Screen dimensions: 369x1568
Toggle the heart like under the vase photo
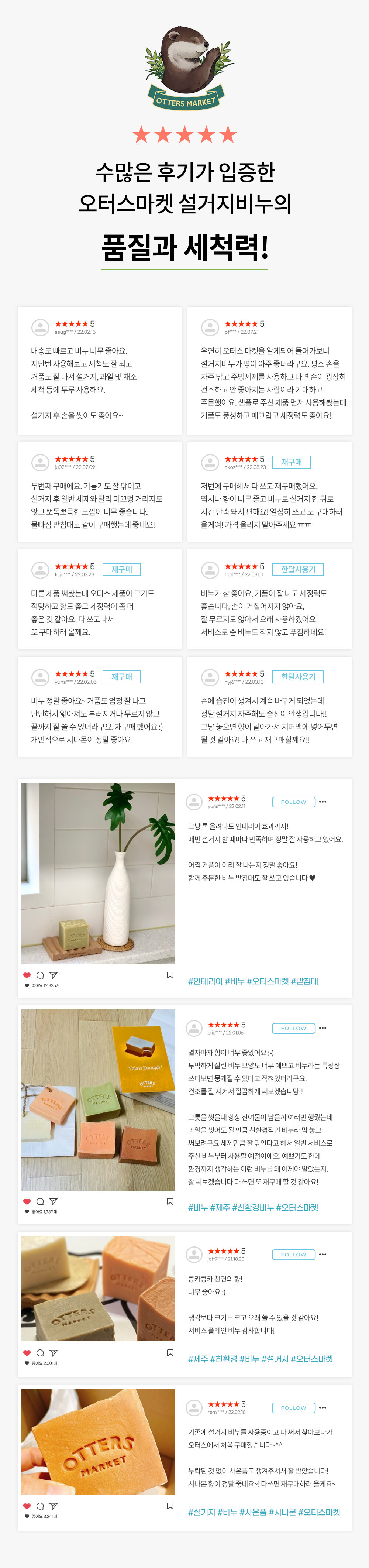click(x=27, y=975)
